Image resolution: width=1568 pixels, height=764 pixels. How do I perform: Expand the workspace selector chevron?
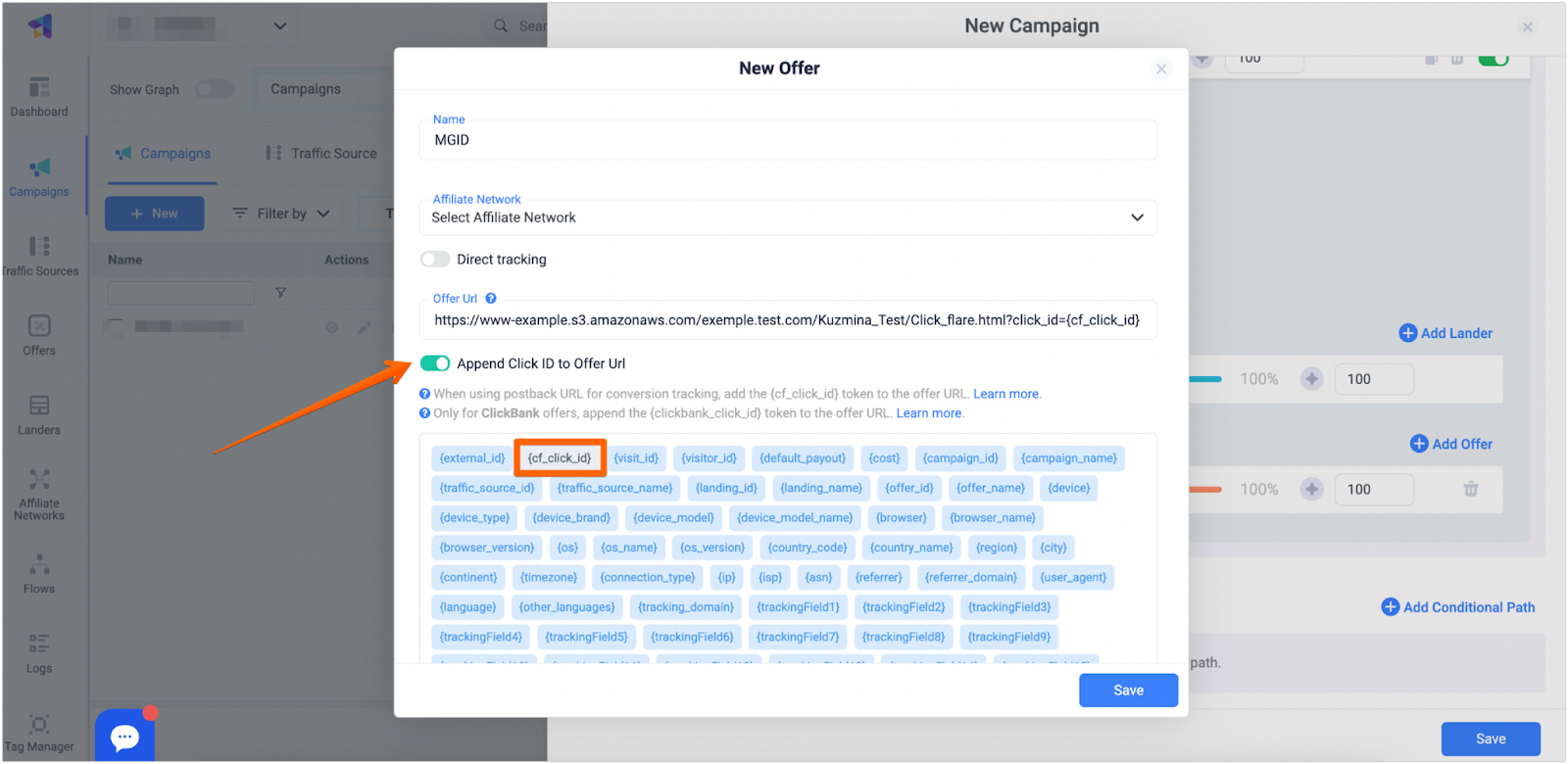pyautogui.click(x=280, y=25)
